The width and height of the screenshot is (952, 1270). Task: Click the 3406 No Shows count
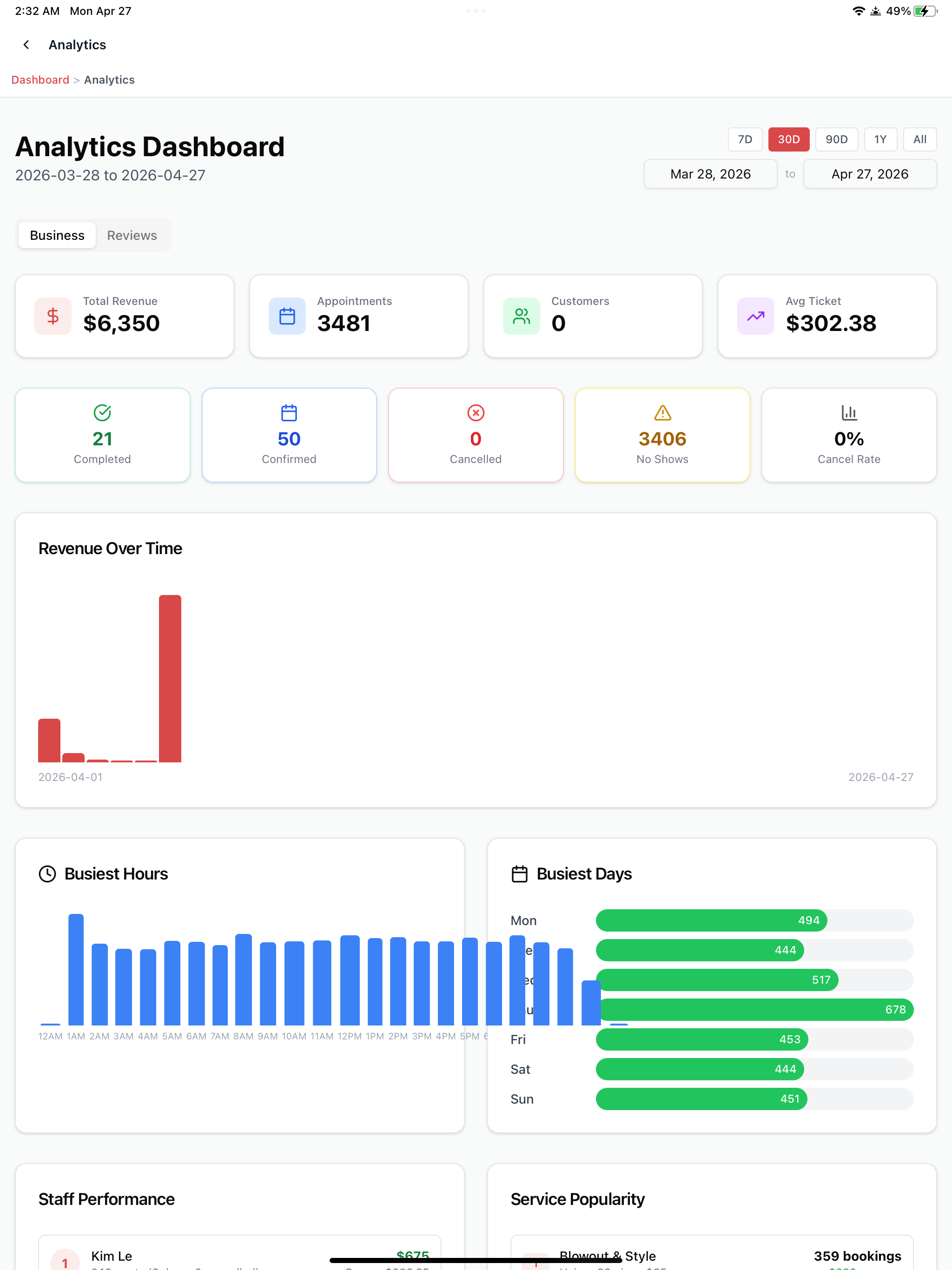pyautogui.click(x=662, y=439)
